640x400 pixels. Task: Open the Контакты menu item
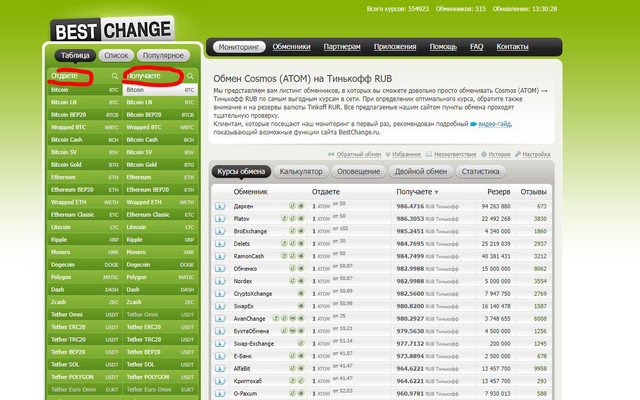(512, 47)
